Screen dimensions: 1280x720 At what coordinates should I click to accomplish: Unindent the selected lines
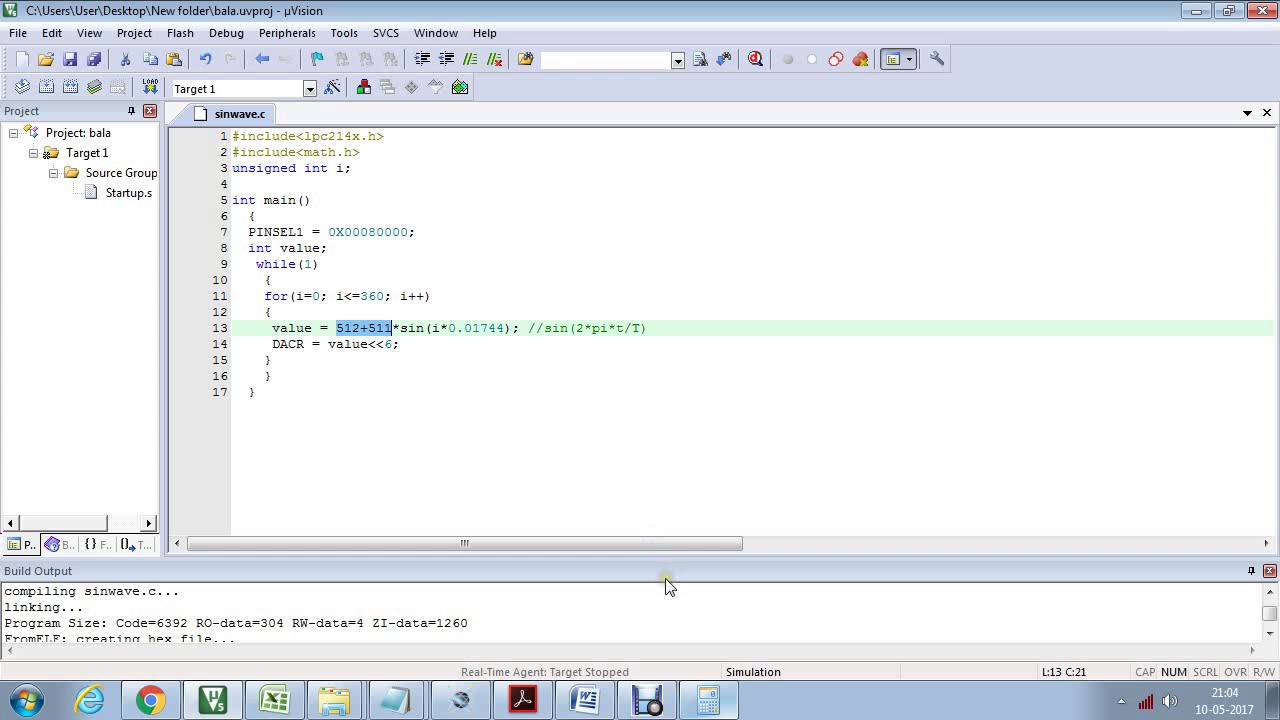[446, 59]
